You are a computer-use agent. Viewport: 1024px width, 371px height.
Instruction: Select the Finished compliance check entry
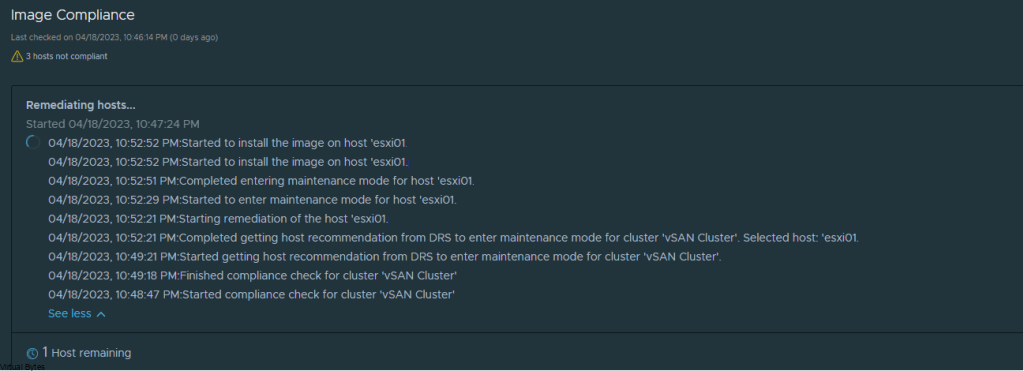(x=252, y=276)
